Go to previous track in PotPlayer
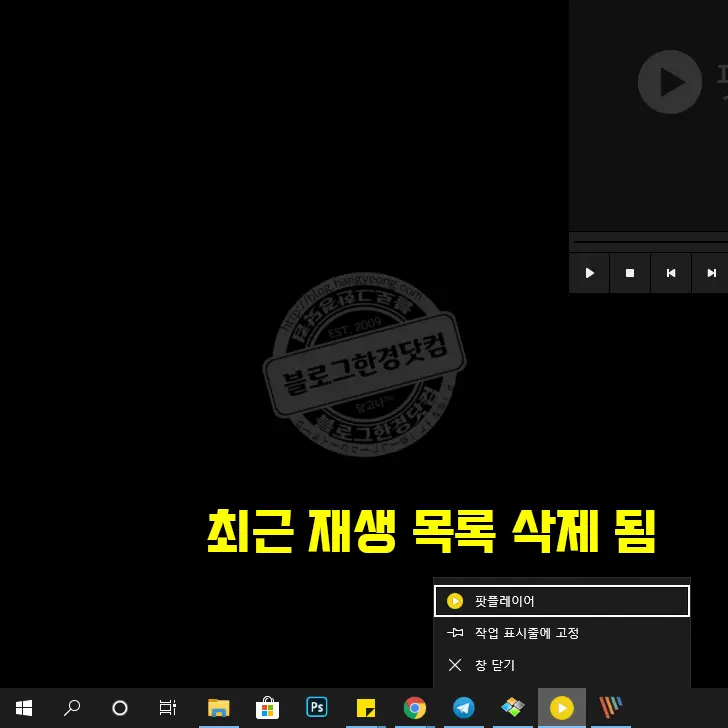The height and width of the screenshot is (728, 728). [670, 273]
